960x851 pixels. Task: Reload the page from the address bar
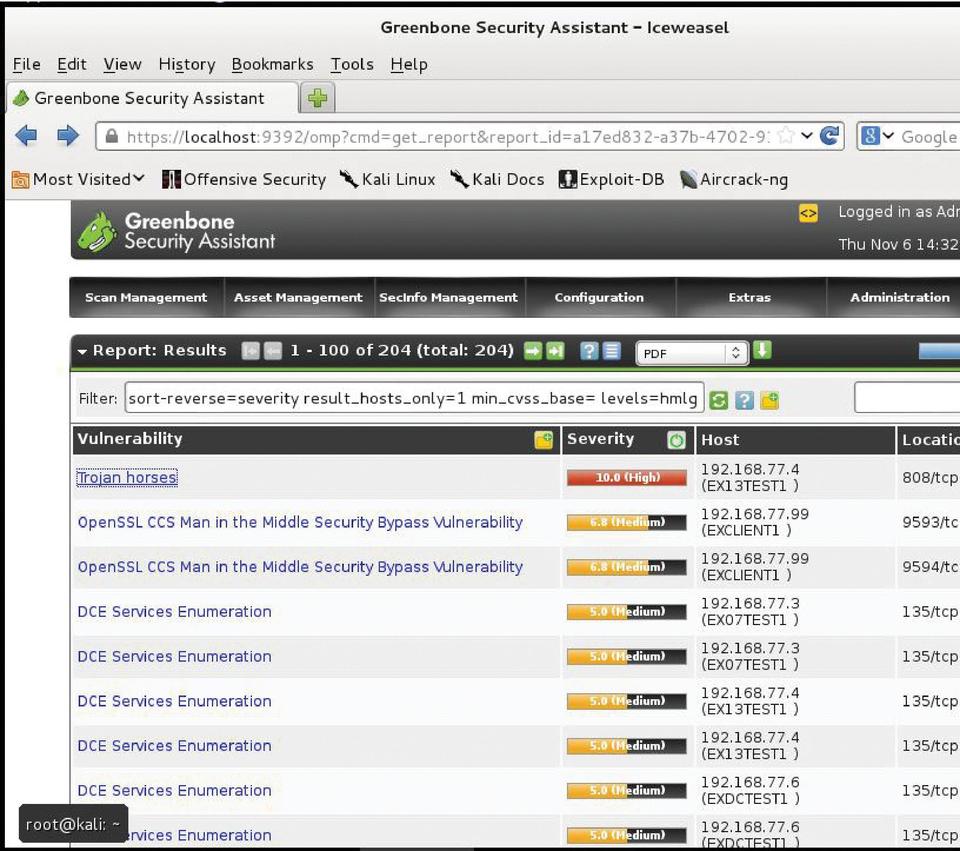(829, 136)
